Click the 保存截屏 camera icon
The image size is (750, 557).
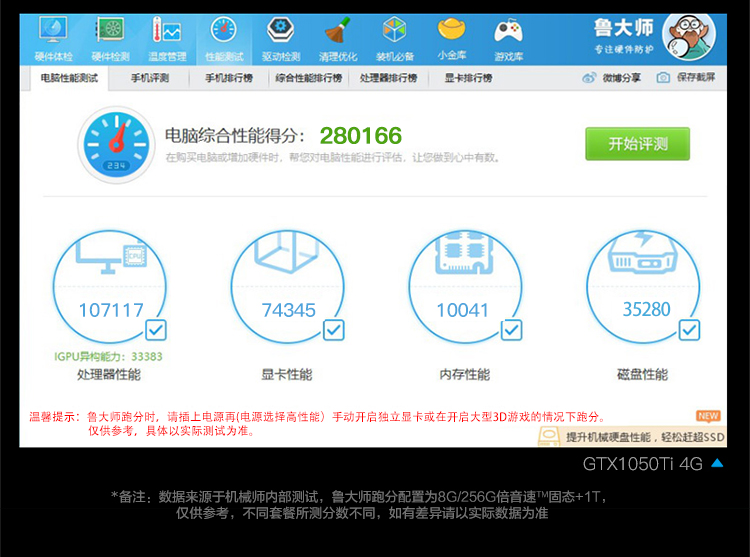[x=663, y=77]
